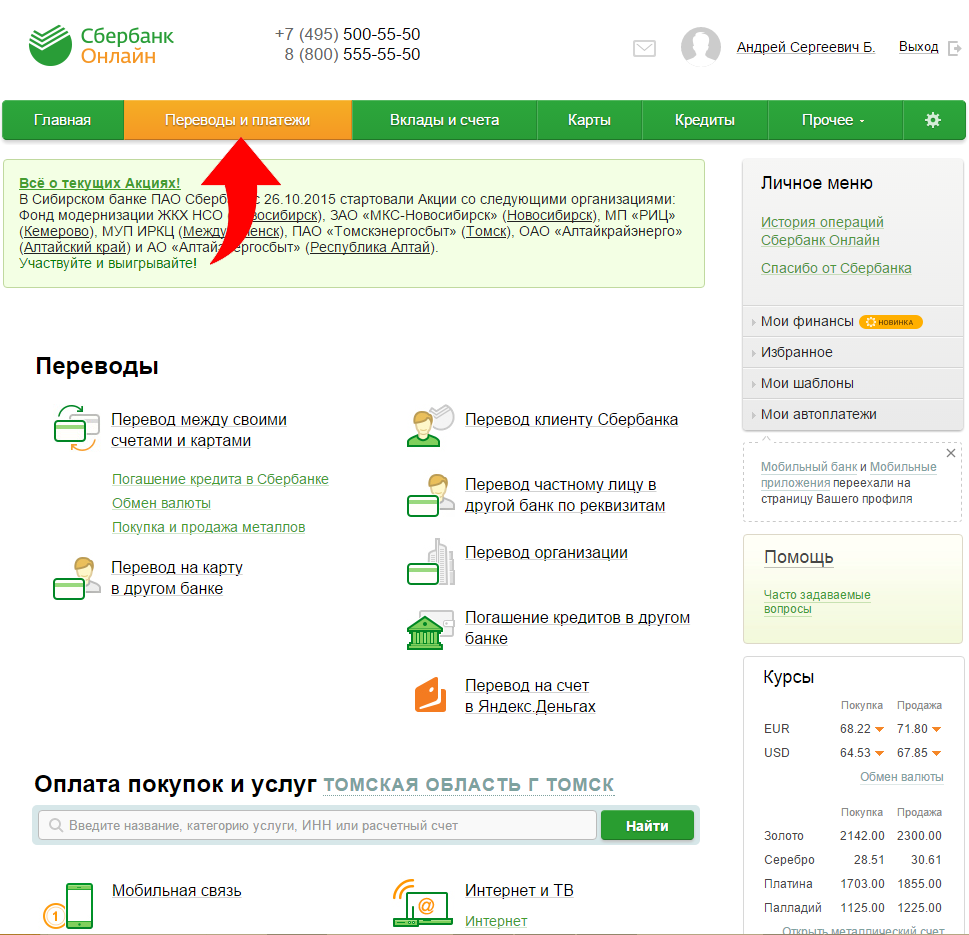Click the Новосибирск link after ЗАО МКС-Новосибирск
969x935 pixels.
coord(551,215)
